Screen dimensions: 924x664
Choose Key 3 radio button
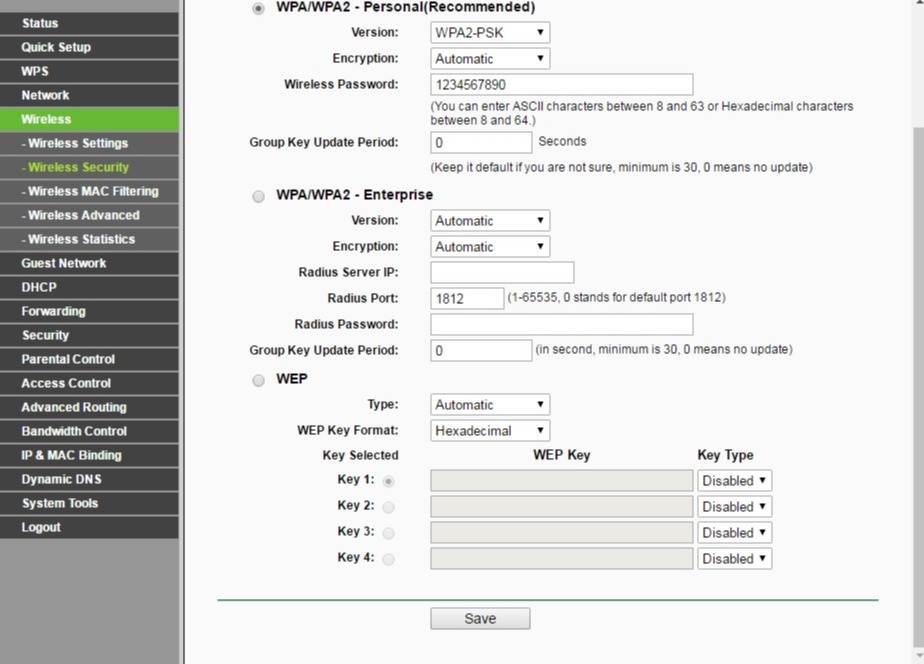tap(388, 533)
